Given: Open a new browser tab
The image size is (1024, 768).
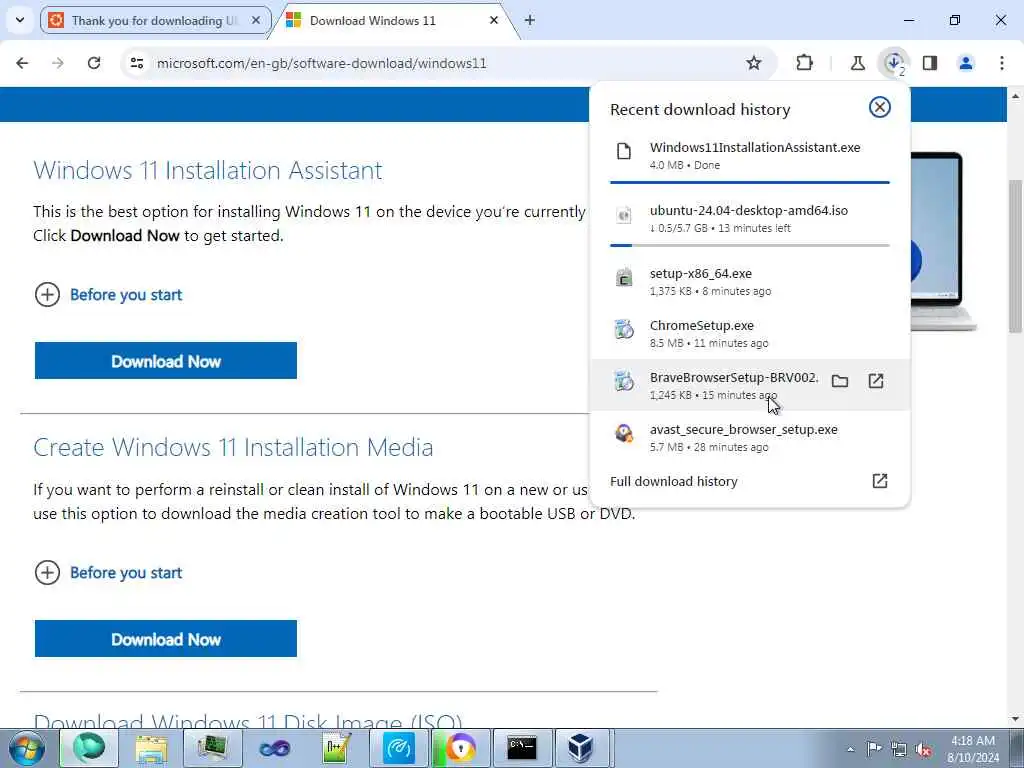Looking at the screenshot, I should (530, 20).
